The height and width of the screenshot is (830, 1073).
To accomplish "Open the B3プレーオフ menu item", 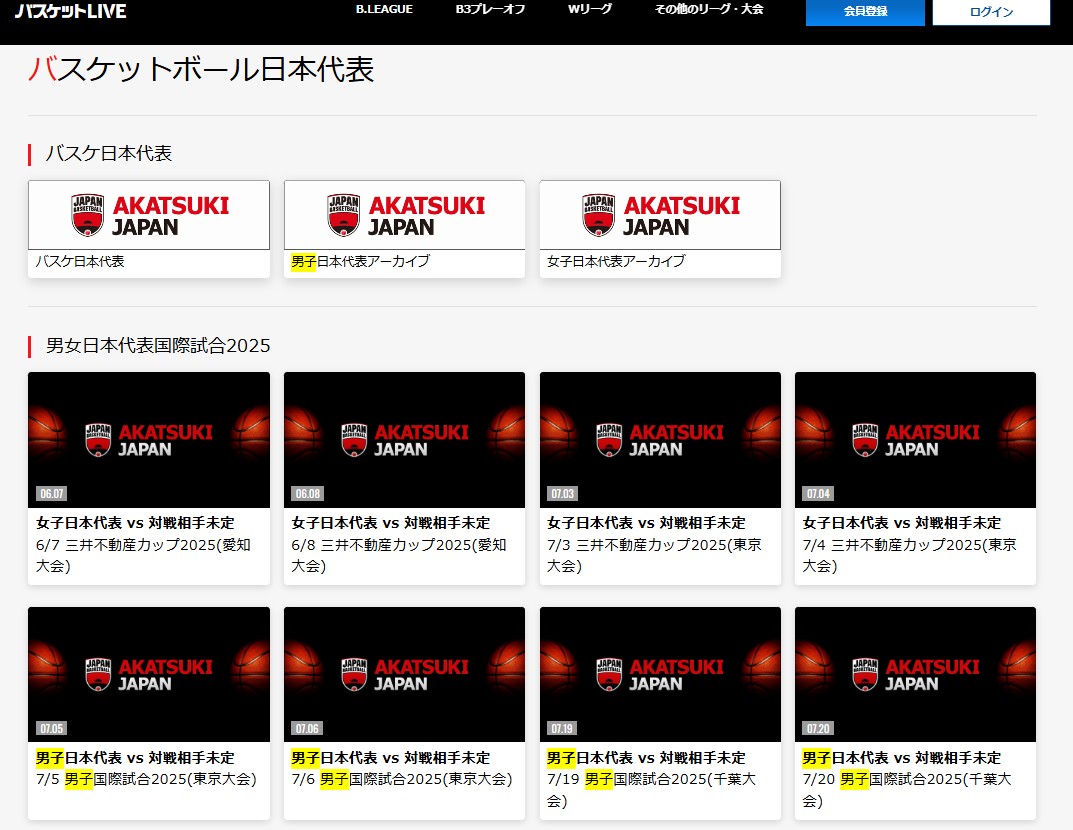I will click(x=490, y=10).
